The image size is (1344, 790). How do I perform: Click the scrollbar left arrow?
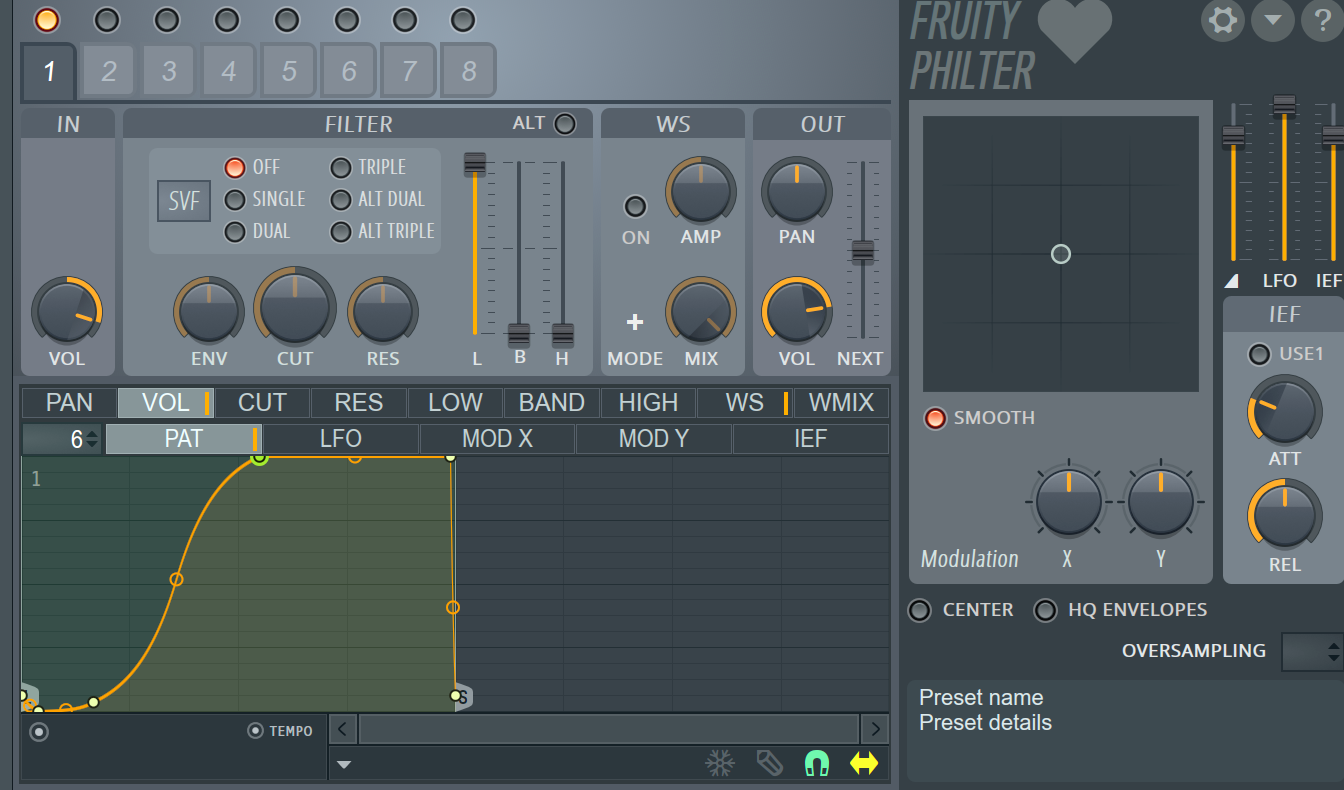[342, 729]
